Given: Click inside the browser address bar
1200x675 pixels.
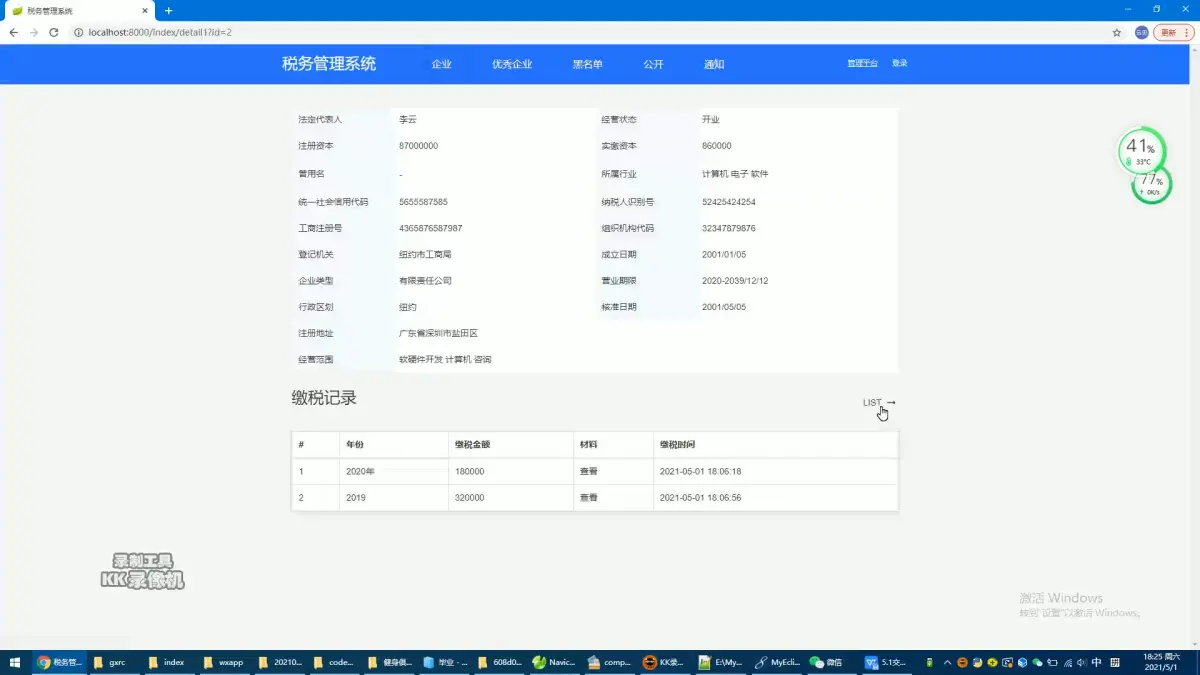Looking at the screenshot, I should coord(300,32).
